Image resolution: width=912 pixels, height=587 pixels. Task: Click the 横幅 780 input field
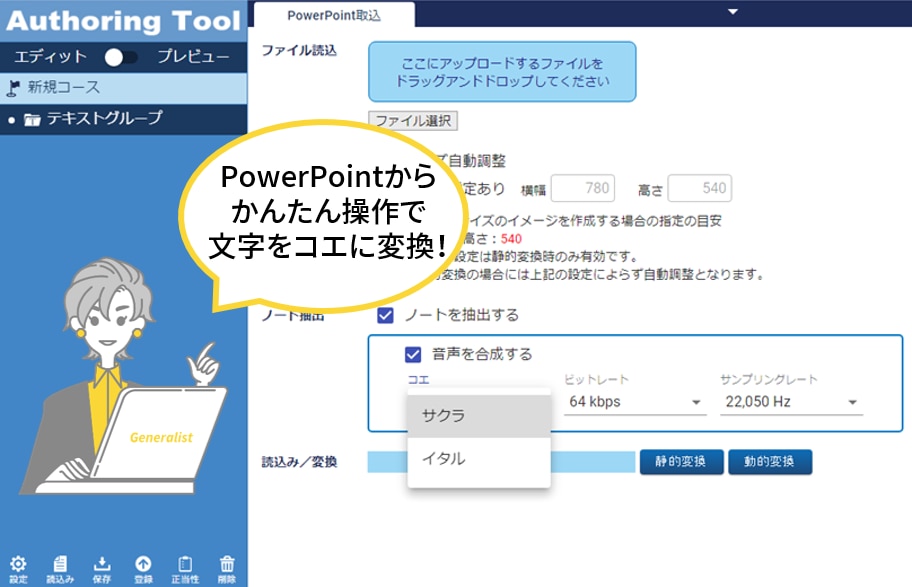tap(583, 188)
